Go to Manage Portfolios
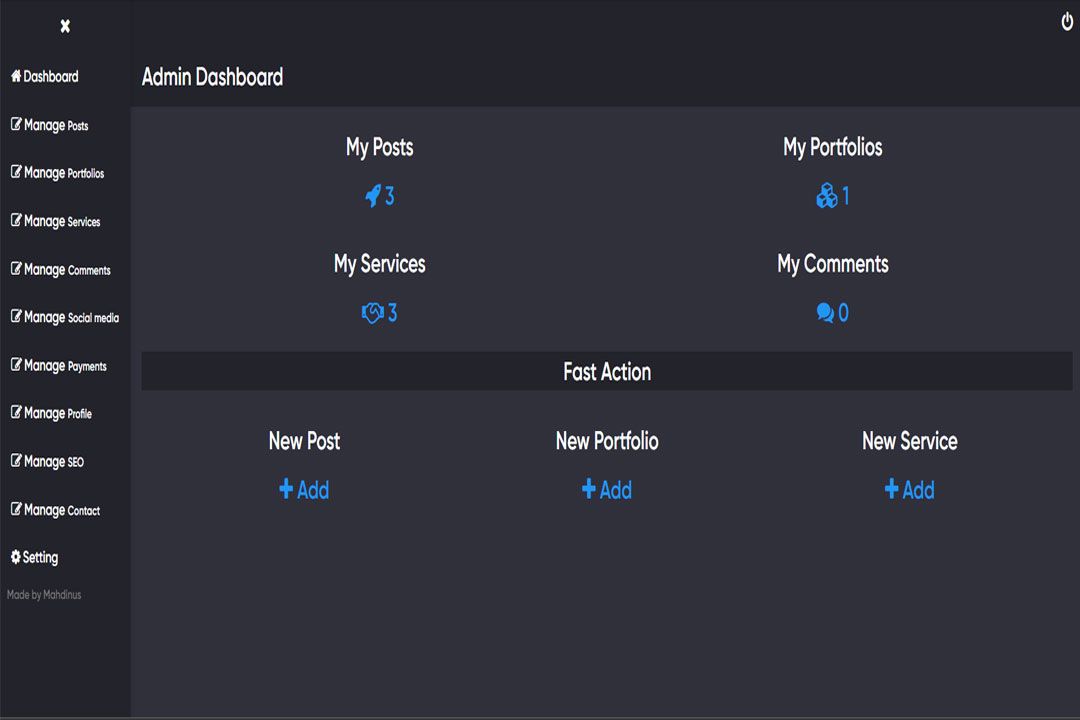The image size is (1080, 720). click(x=58, y=173)
